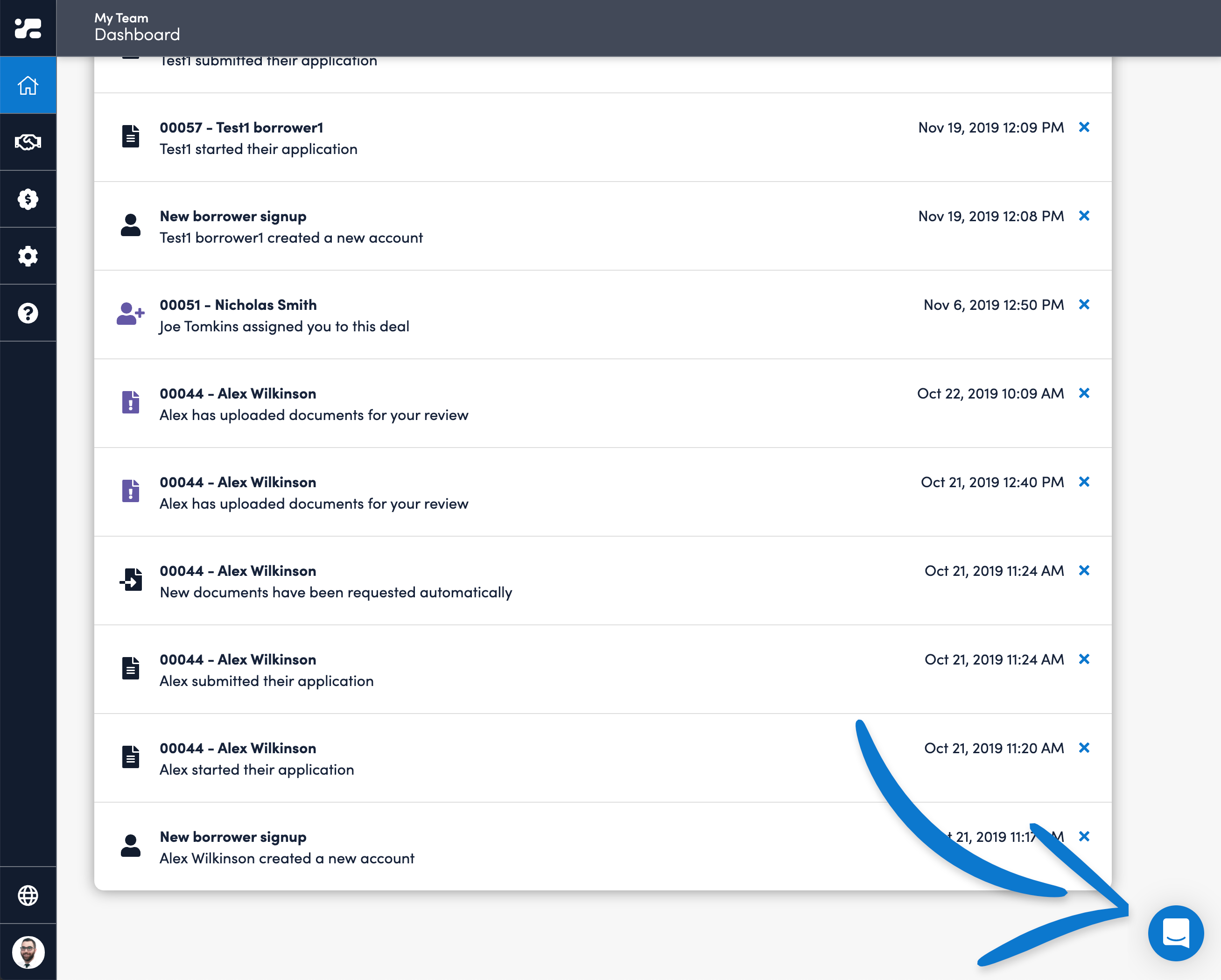
Task: Dismiss the Nov 19 12:09 PM notification
Action: pos(1084,127)
